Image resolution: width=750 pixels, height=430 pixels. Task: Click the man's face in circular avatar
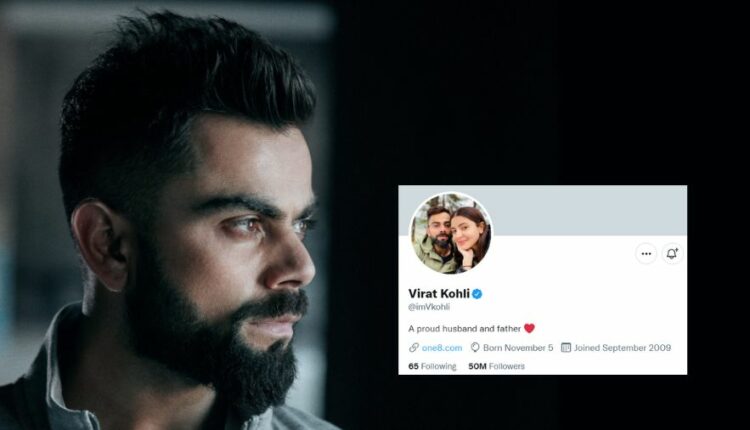[x=439, y=229]
